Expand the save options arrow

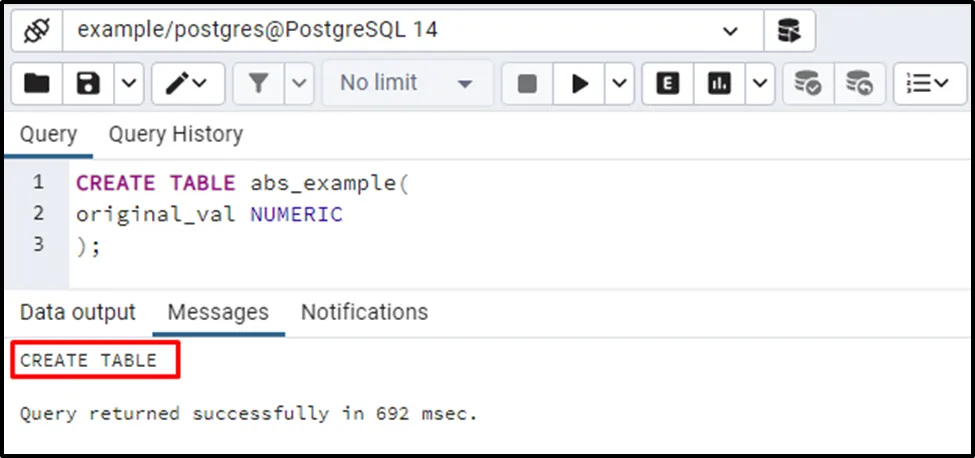(129, 84)
